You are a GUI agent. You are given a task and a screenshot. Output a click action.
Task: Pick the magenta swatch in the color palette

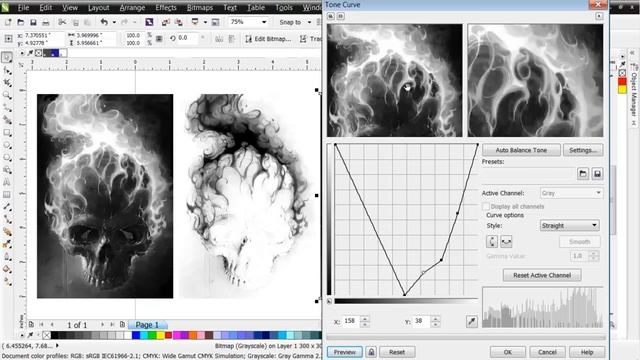[176, 336]
